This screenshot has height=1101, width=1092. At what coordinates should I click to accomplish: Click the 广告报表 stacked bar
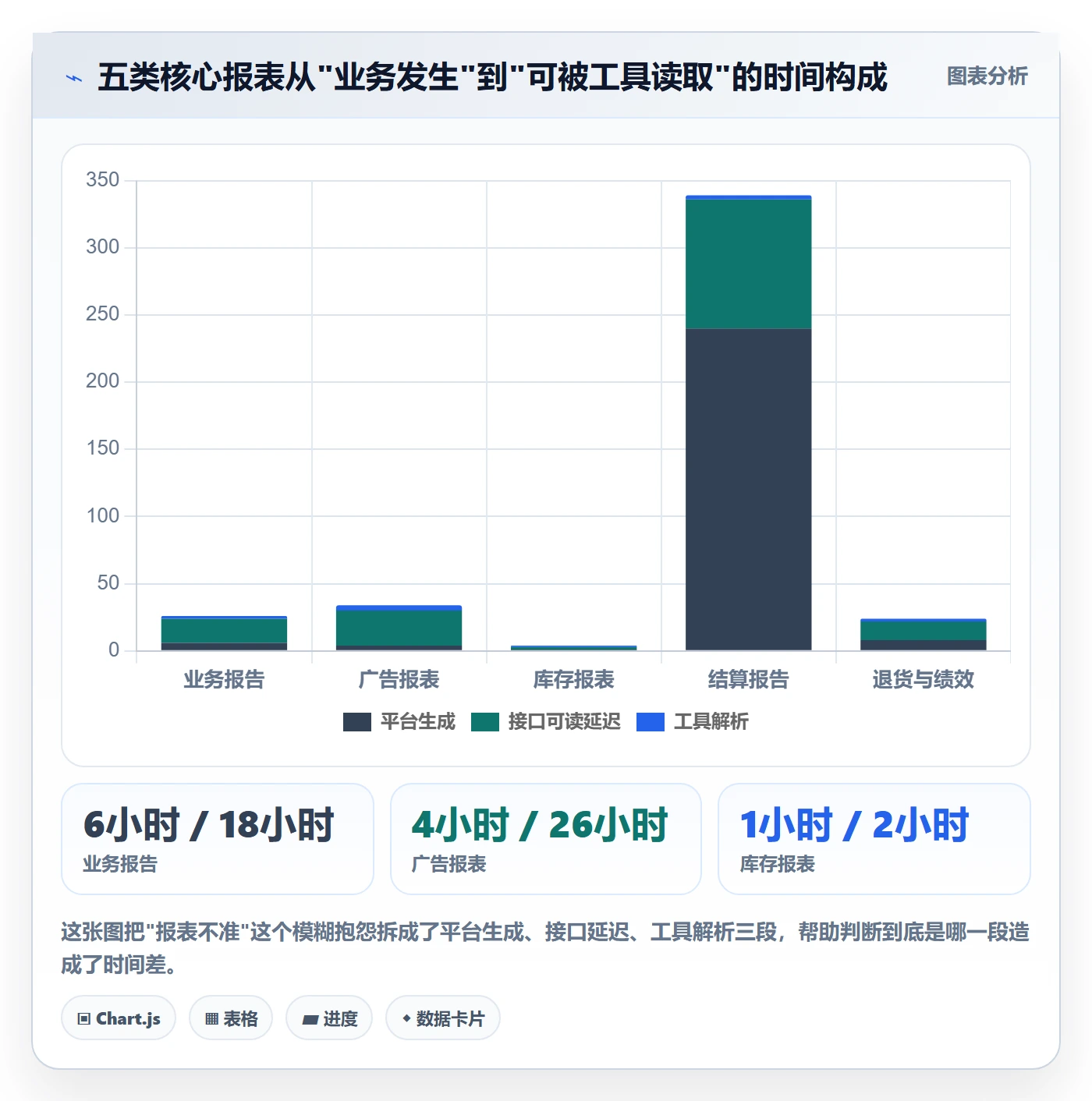click(x=399, y=628)
